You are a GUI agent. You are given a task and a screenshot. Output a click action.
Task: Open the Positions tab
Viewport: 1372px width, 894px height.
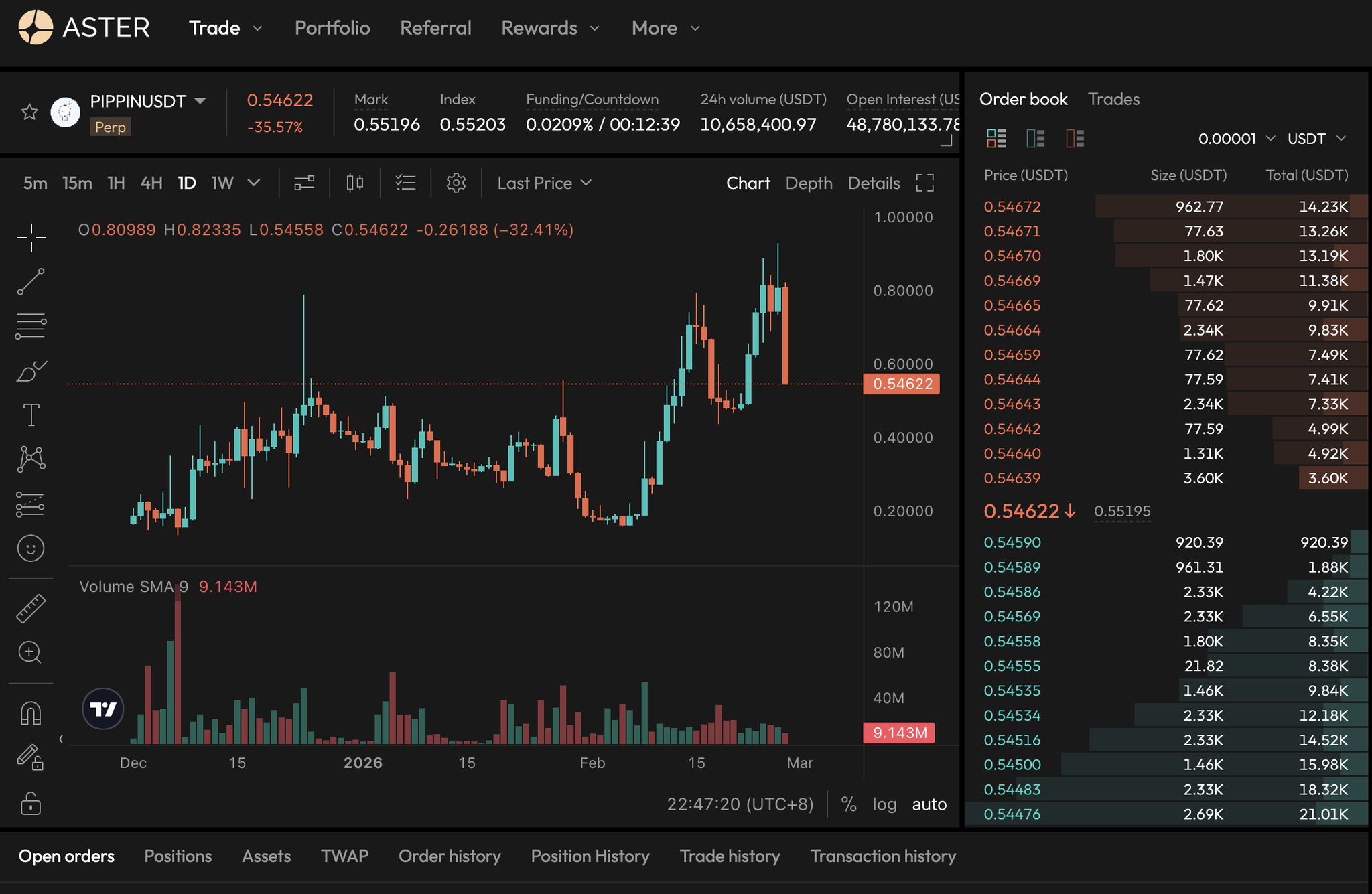tap(178, 856)
